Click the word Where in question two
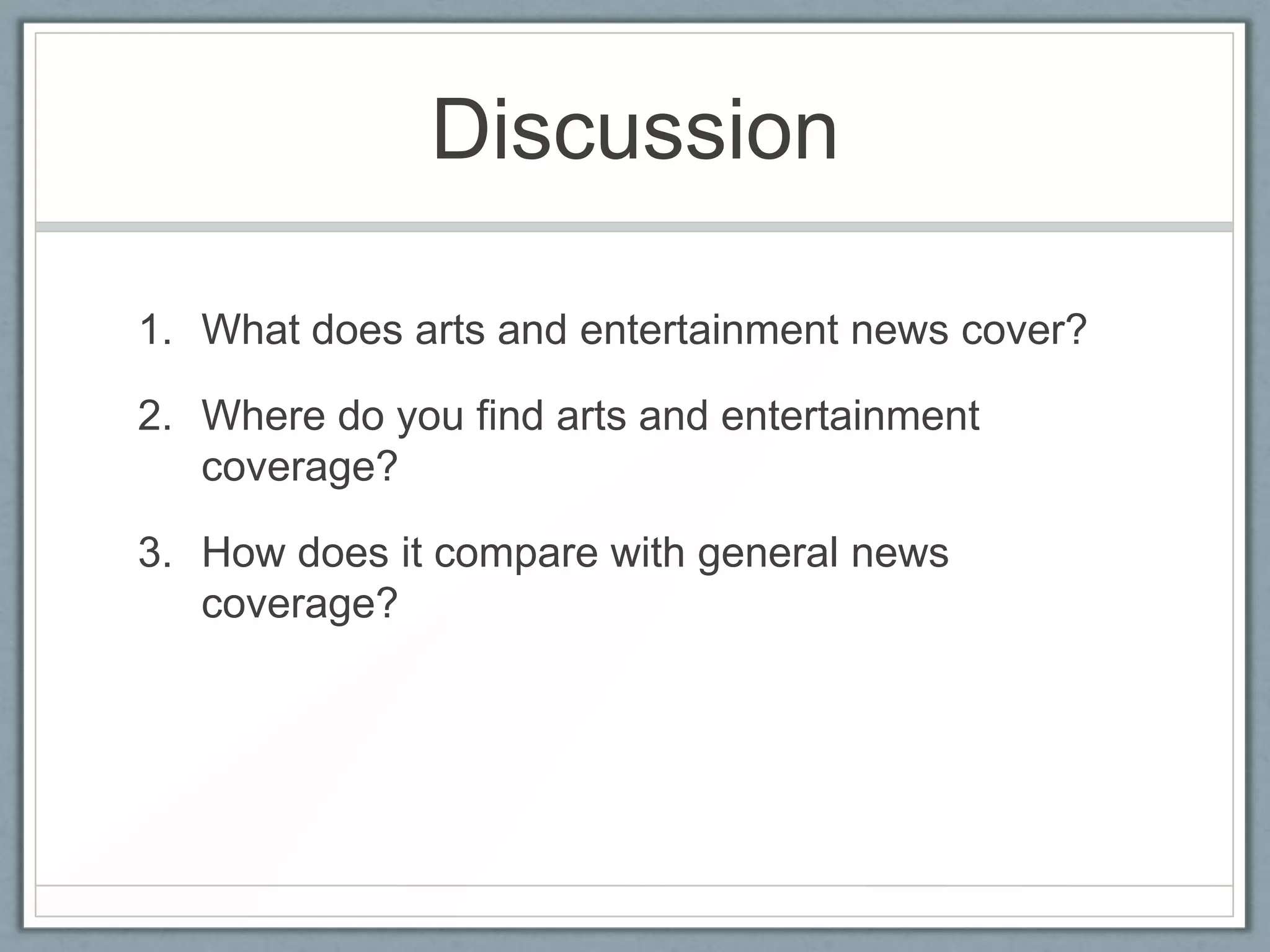The image size is (1270, 952). point(263,415)
